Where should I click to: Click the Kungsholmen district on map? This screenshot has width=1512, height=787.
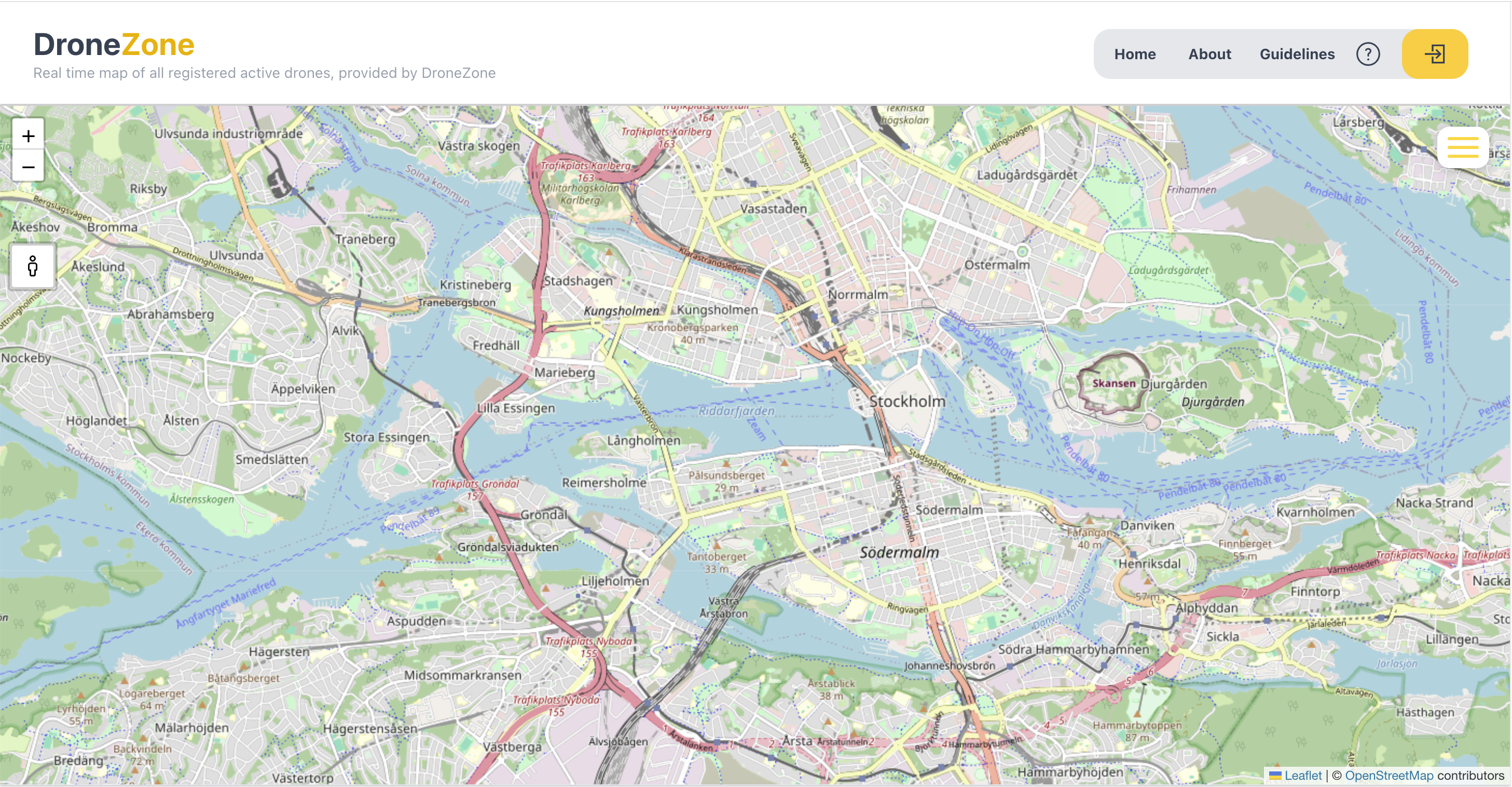717,309
